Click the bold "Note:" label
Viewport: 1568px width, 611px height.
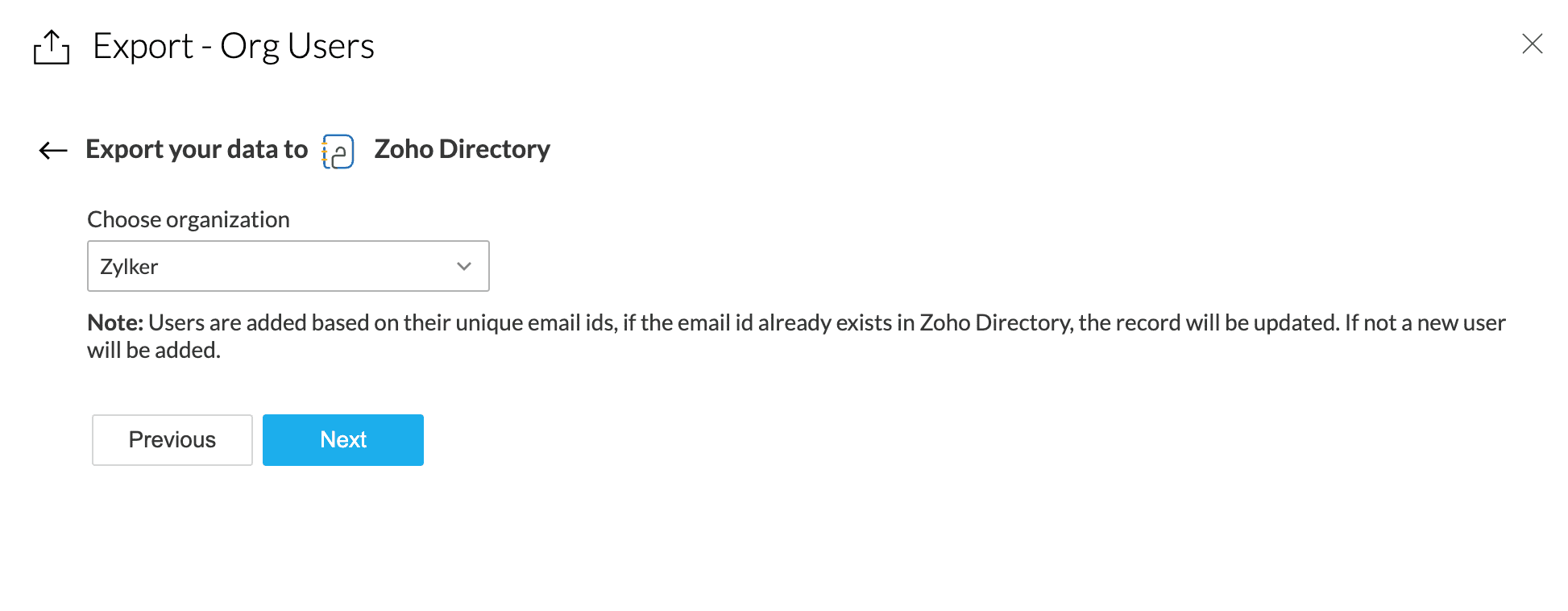coord(115,322)
